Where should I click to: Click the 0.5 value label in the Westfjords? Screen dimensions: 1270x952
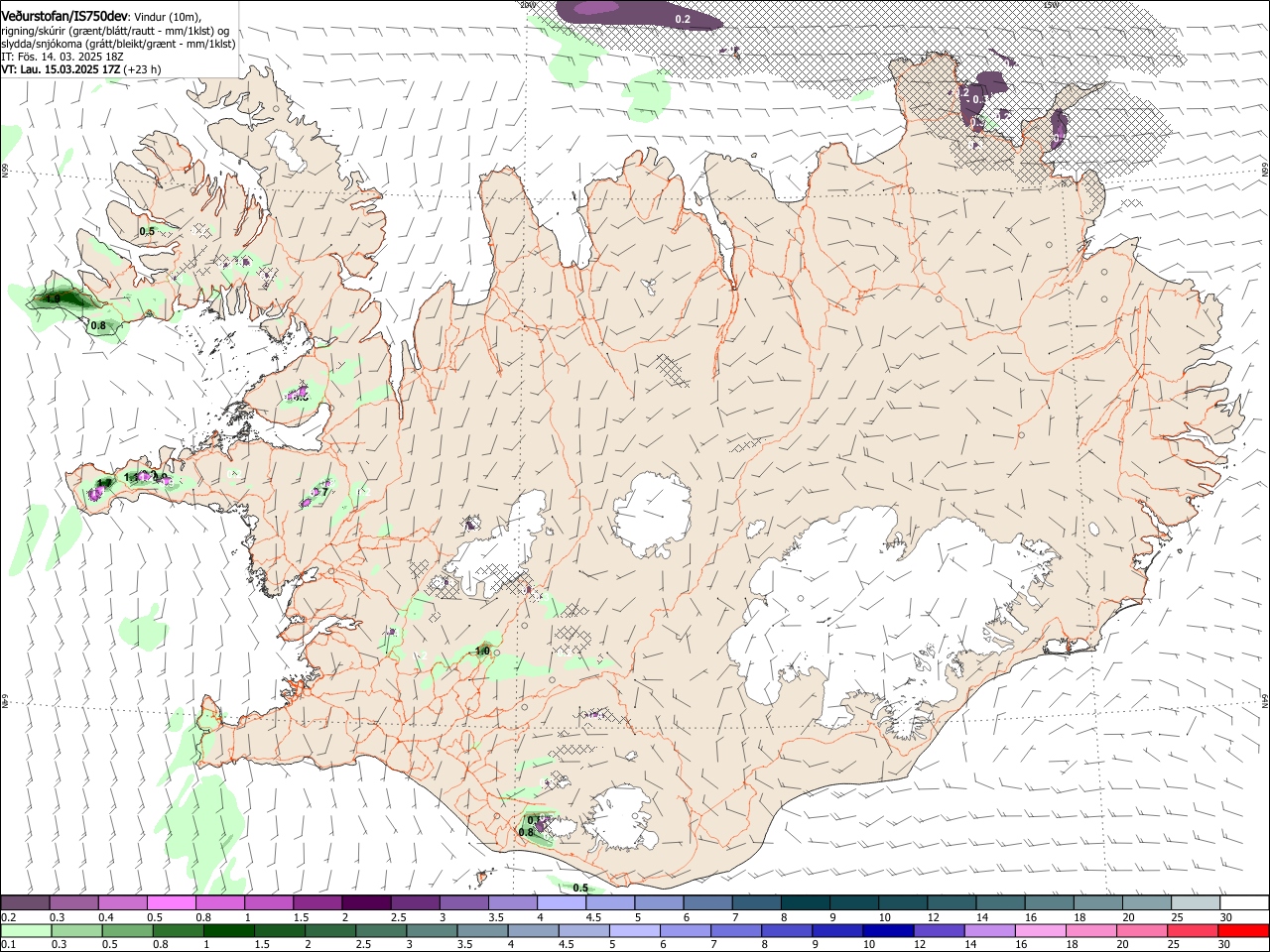coord(147,231)
